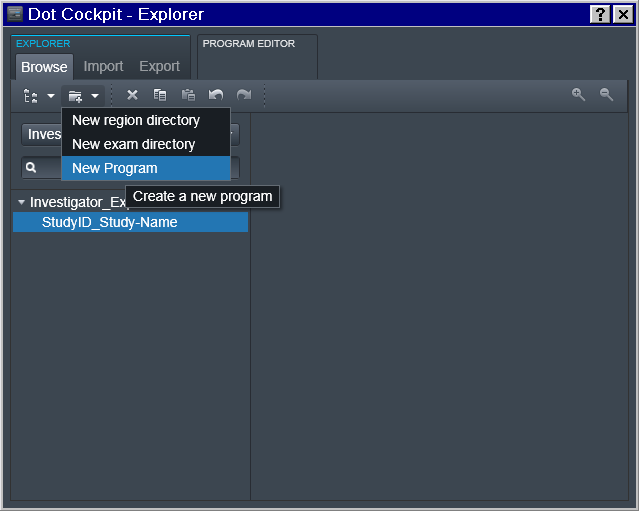Click the Dot Cockpit title bar icon
Viewport: 639px width, 511px height.
point(15,14)
